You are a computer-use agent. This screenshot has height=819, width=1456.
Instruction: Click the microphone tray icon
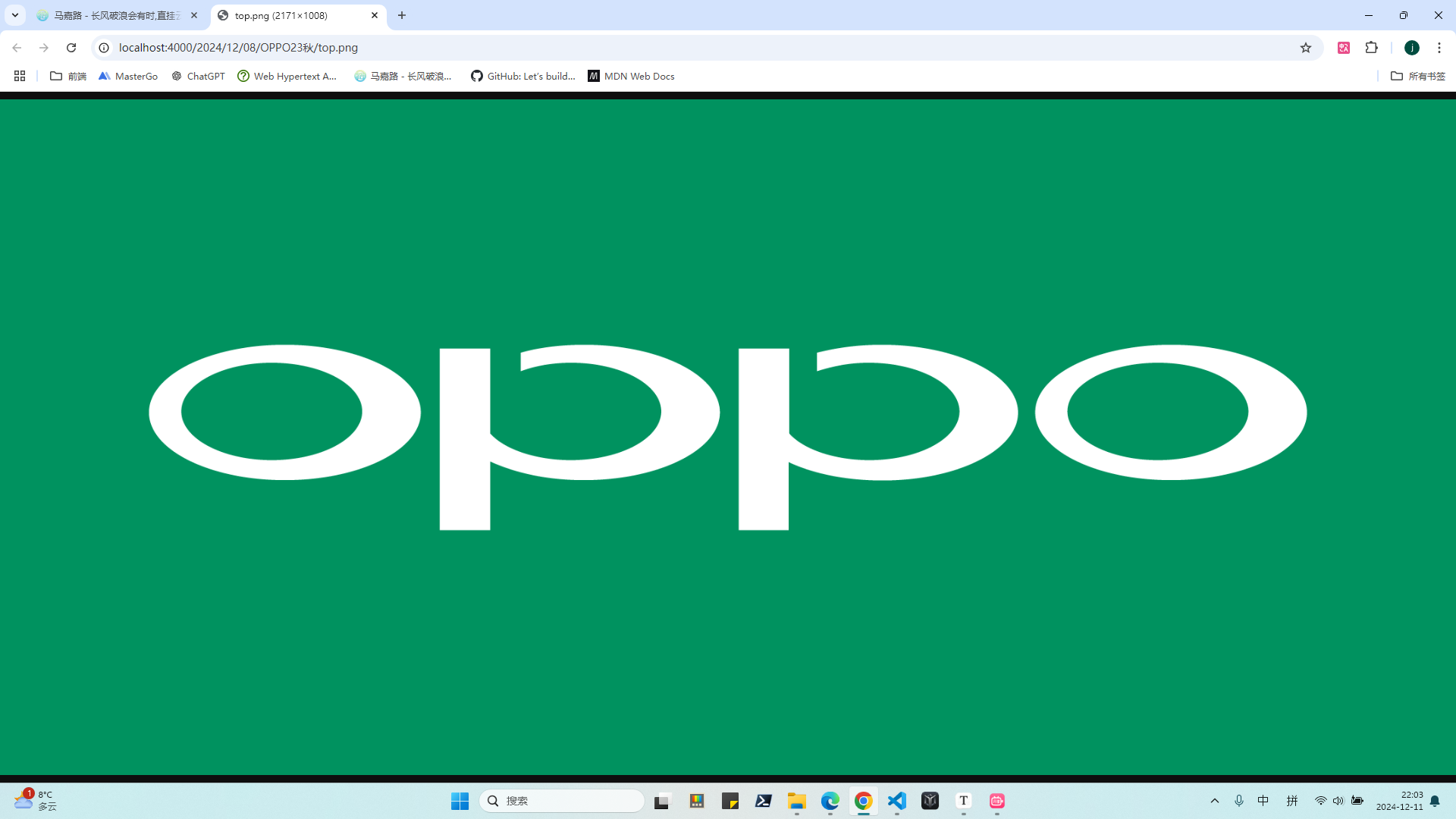(1239, 801)
